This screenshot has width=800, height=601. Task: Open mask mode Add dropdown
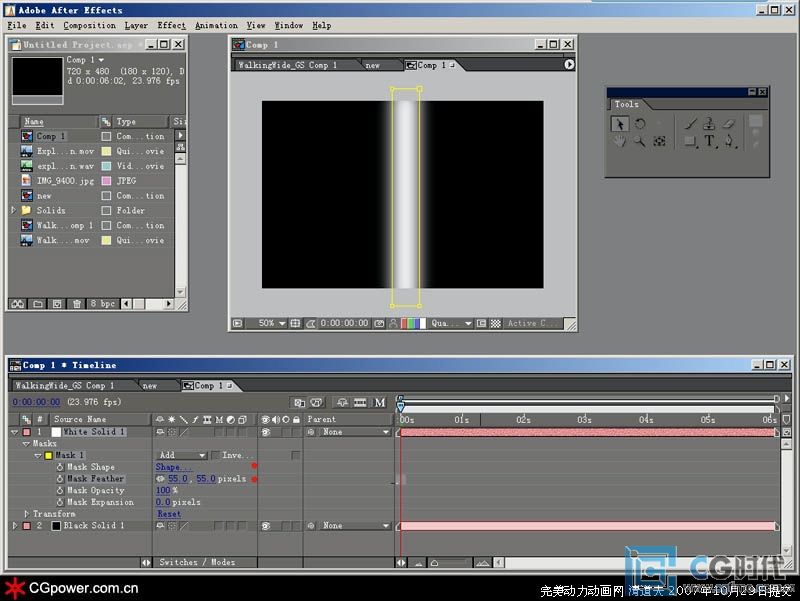182,455
